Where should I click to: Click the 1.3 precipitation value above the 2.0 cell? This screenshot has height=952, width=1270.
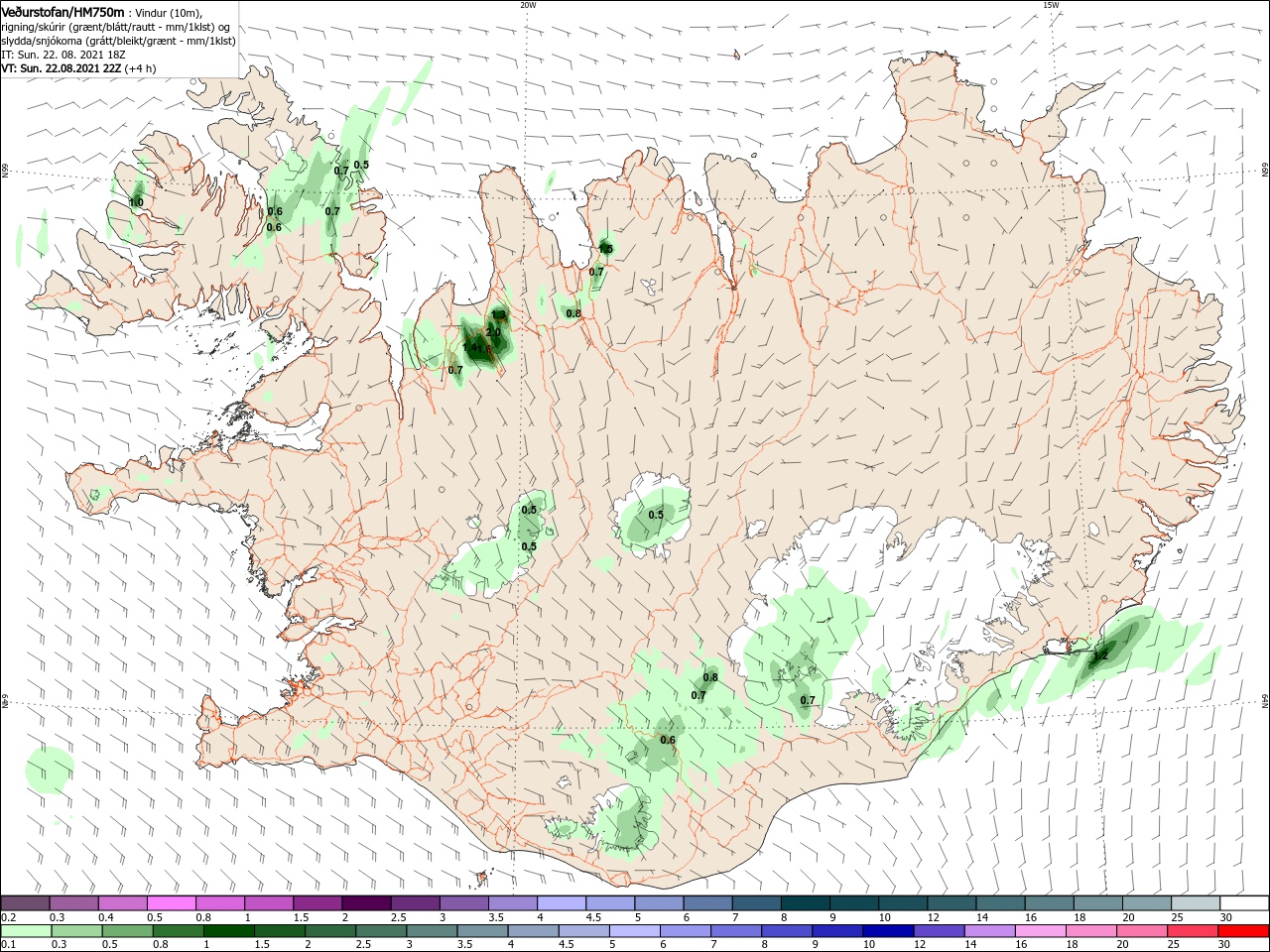click(x=499, y=314)
